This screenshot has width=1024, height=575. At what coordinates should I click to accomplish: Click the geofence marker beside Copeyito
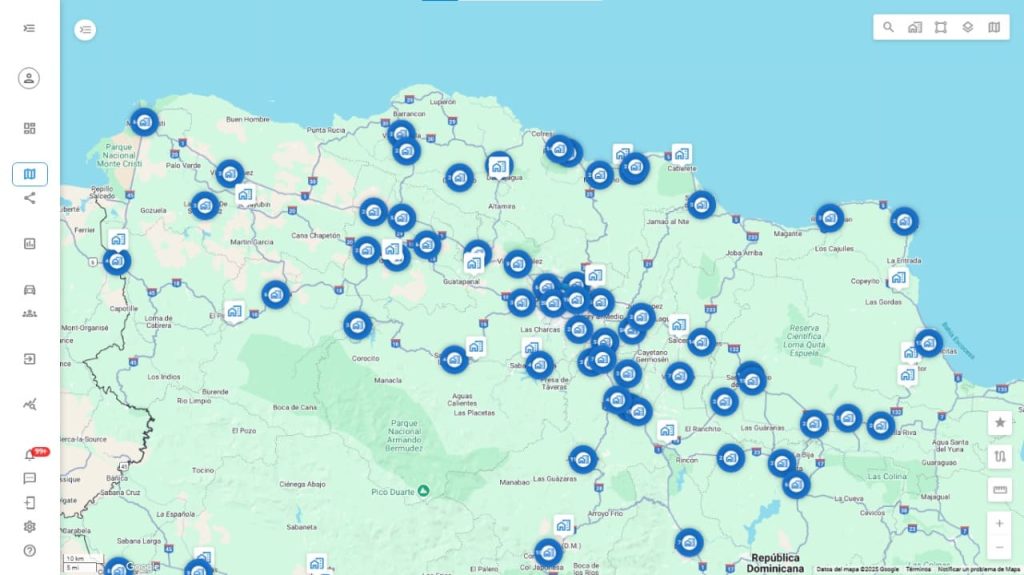tap(899, 279)
